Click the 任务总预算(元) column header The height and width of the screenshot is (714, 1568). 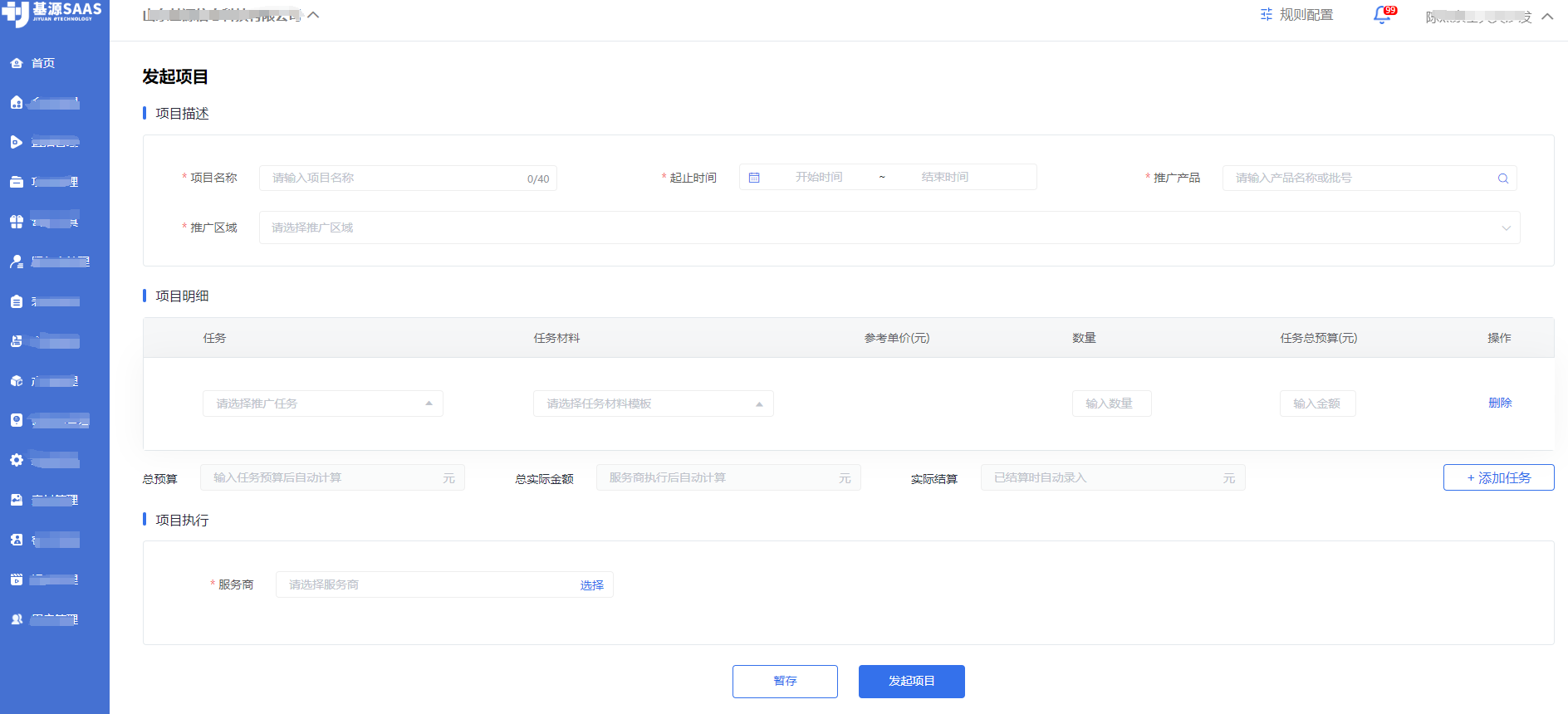click(x=1319, y=338)
